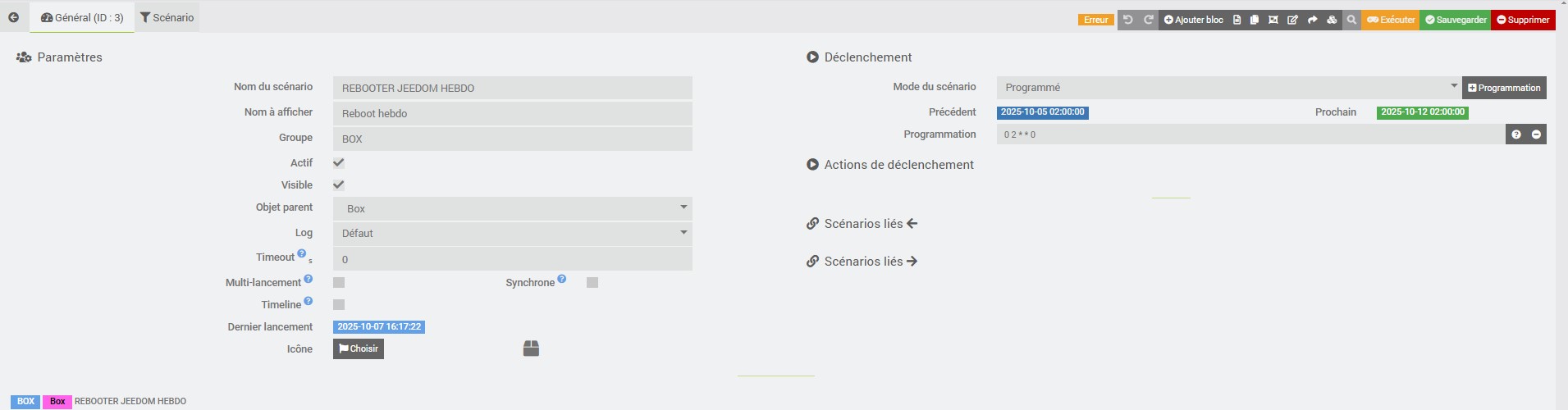The height and width of the screenshot is (410, 1568).
Task: Toggle the Actif checkbox
Action: click(339, 162)
